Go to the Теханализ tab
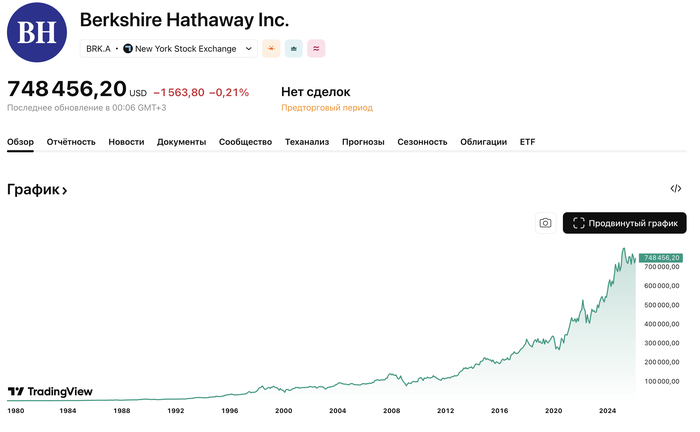The height and width of the screenshot is (432, 700). click(x=307, y=142)
